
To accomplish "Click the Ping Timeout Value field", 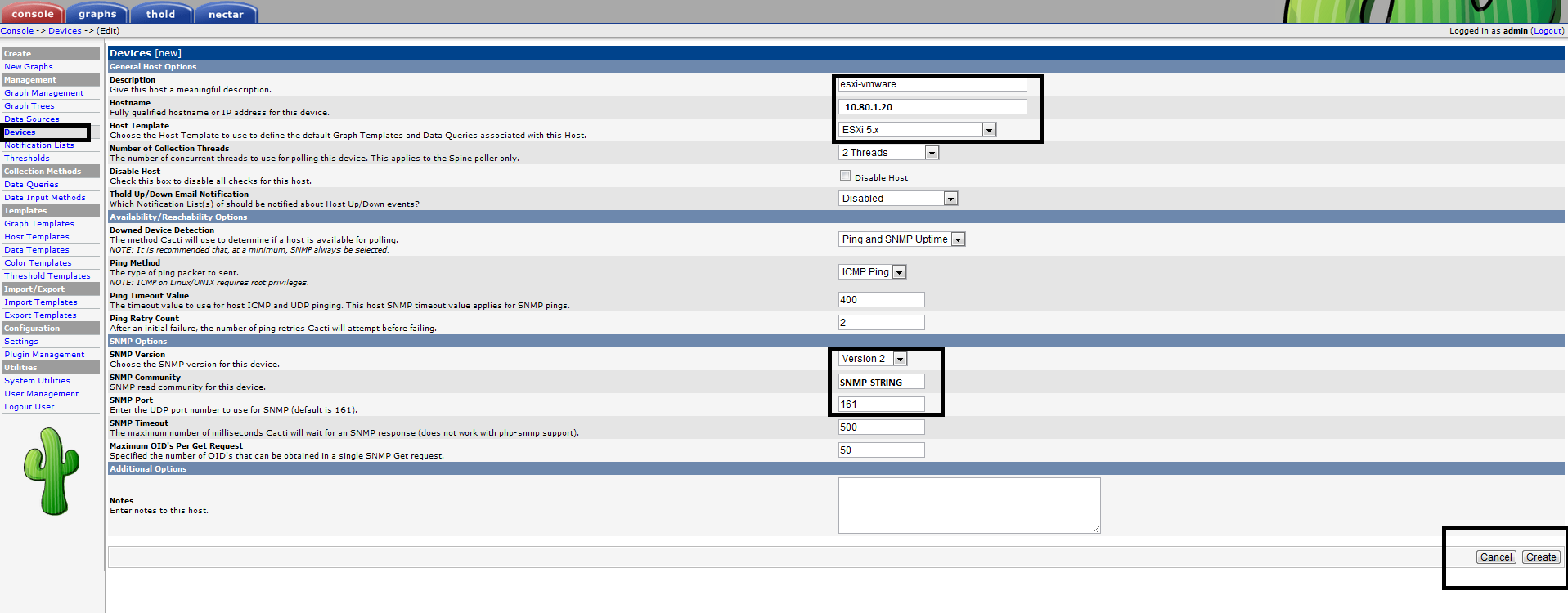I will point(882,300).
